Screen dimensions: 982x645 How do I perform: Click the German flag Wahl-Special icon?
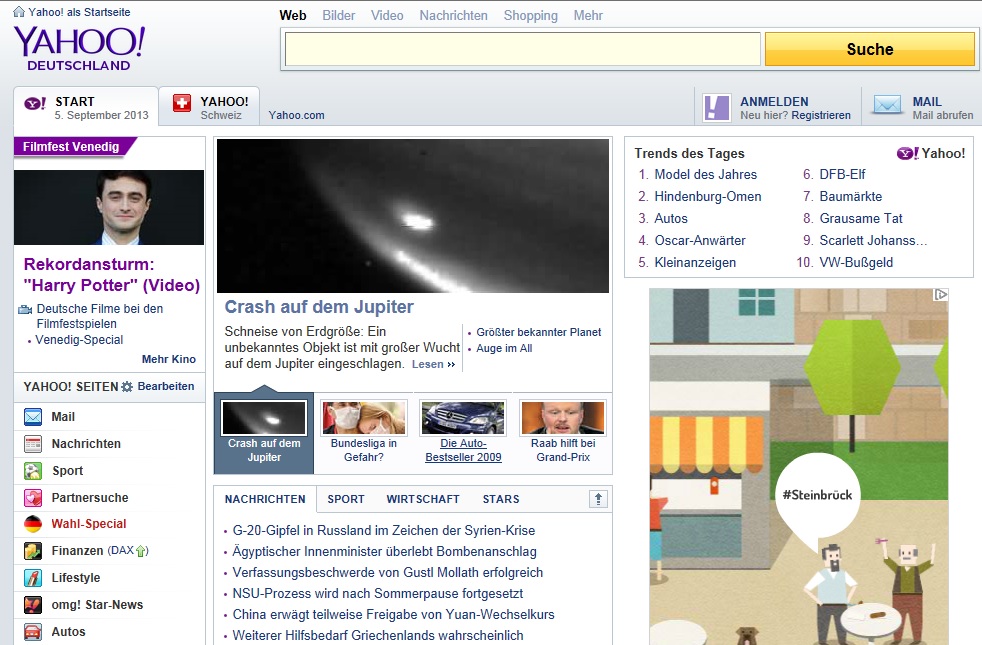pyautogui.click(x=33, y=524)
